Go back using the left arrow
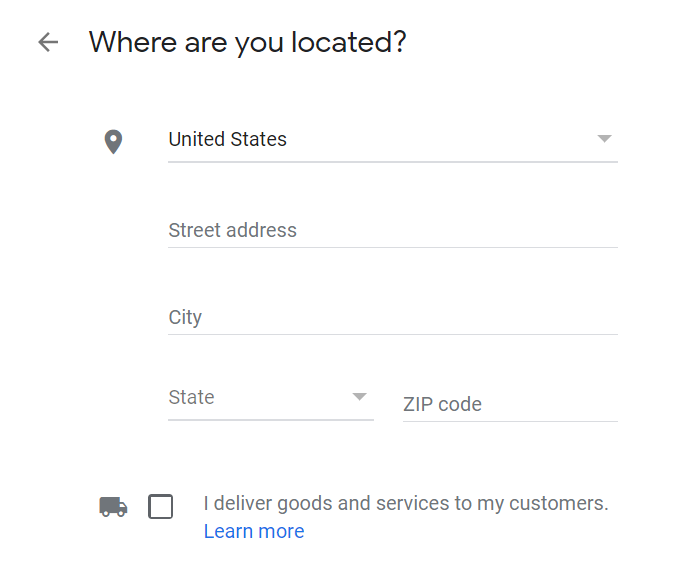The width and height of the screenshot is (674, 569). pos(48,42)
